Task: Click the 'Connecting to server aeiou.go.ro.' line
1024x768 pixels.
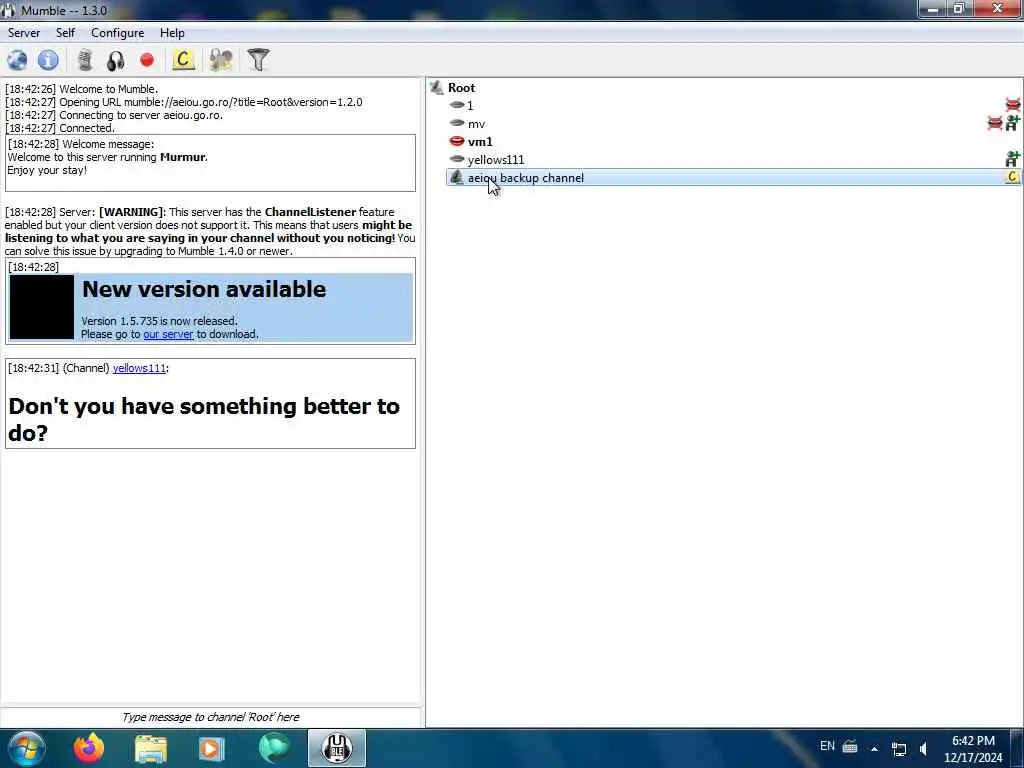Action: click(114, 116)
